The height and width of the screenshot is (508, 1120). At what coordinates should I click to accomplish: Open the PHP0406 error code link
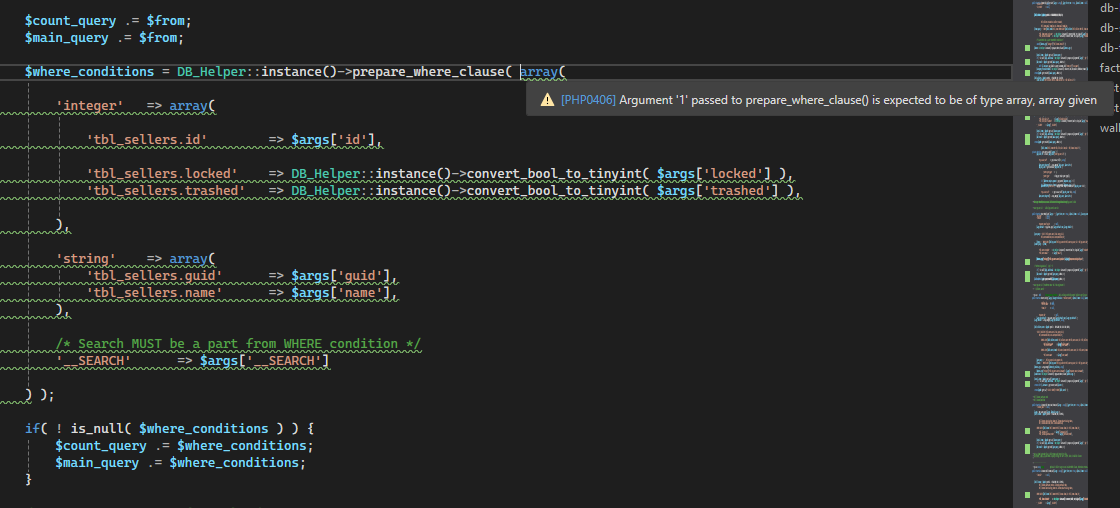588,100
